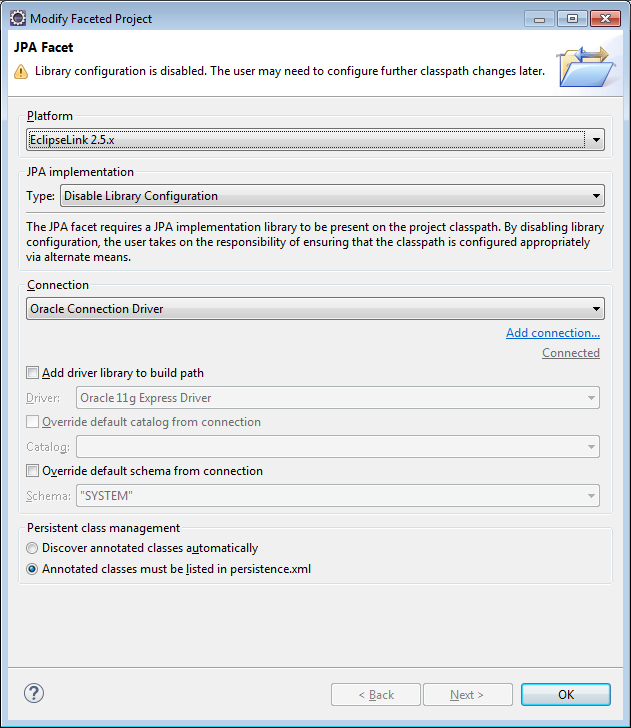Click the Eclipse icon in title bar

tap(17, 18)
